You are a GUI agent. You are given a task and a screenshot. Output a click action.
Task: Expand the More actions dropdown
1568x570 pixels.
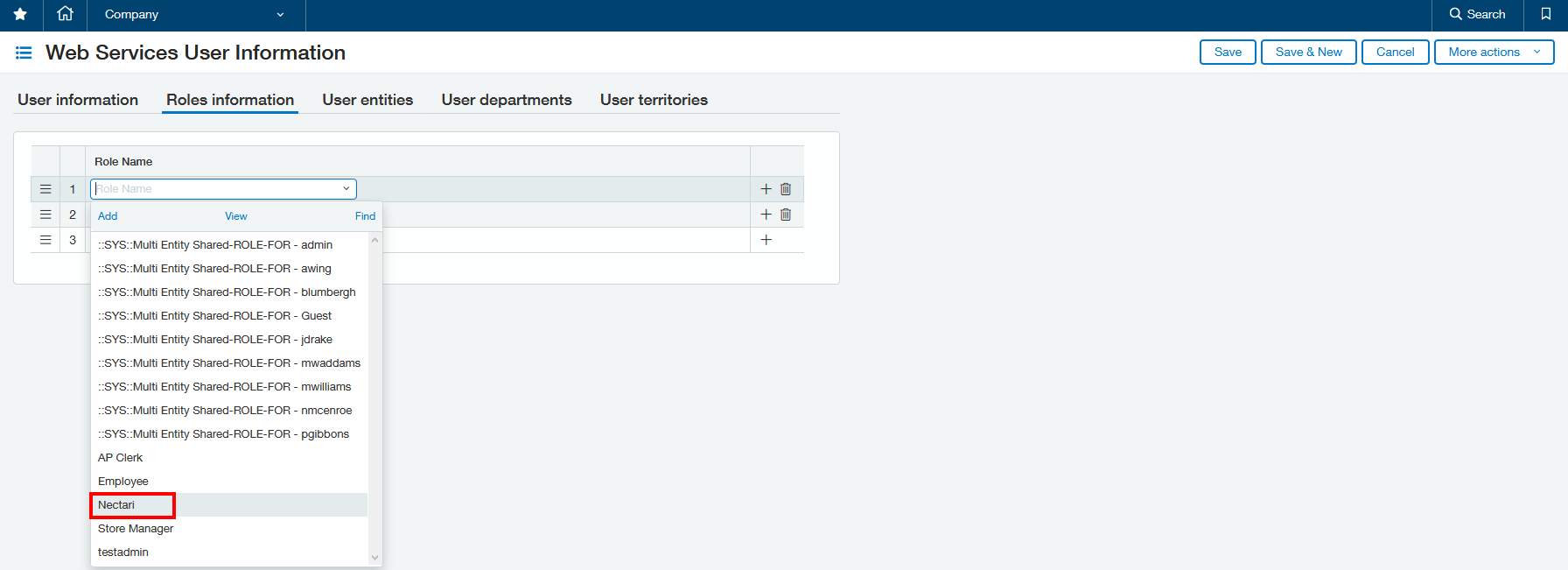point(1494,53)
